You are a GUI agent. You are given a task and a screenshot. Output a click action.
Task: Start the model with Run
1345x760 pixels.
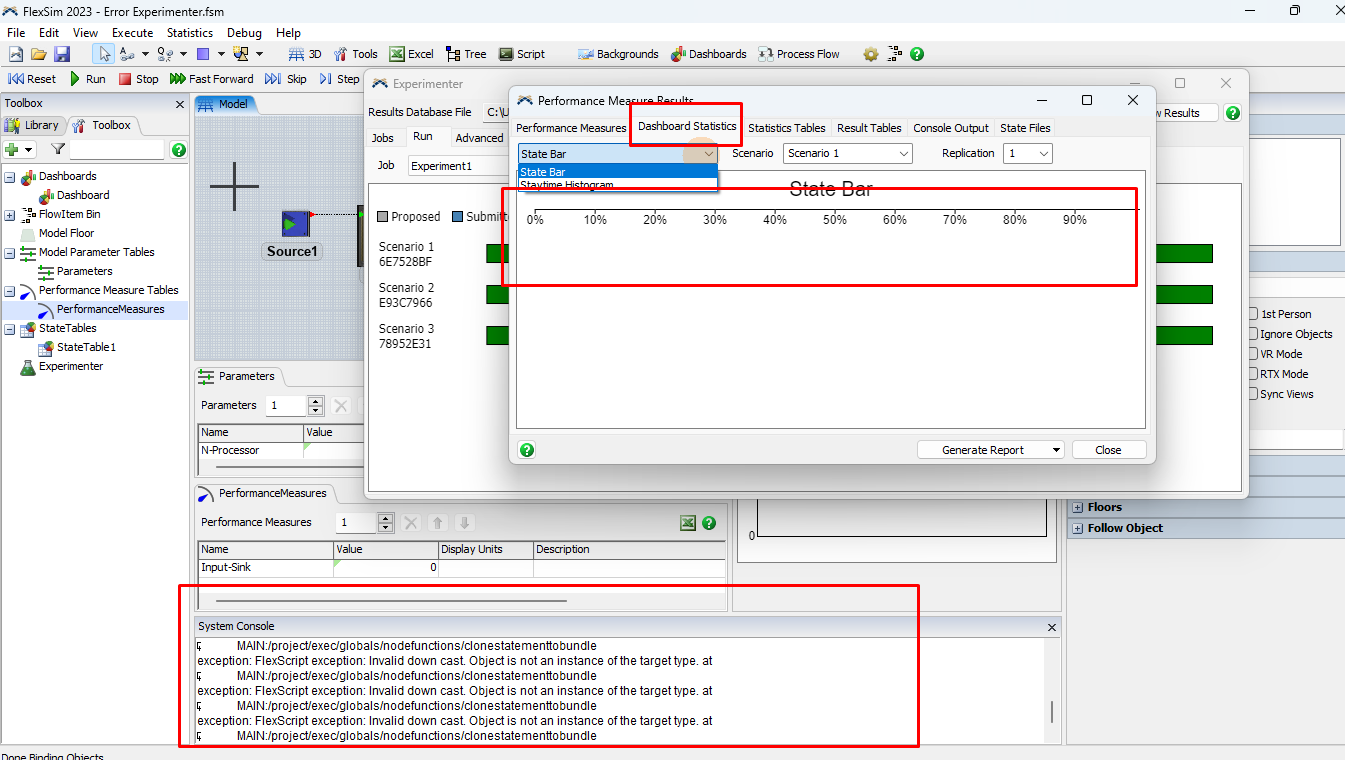coord(86,79)
